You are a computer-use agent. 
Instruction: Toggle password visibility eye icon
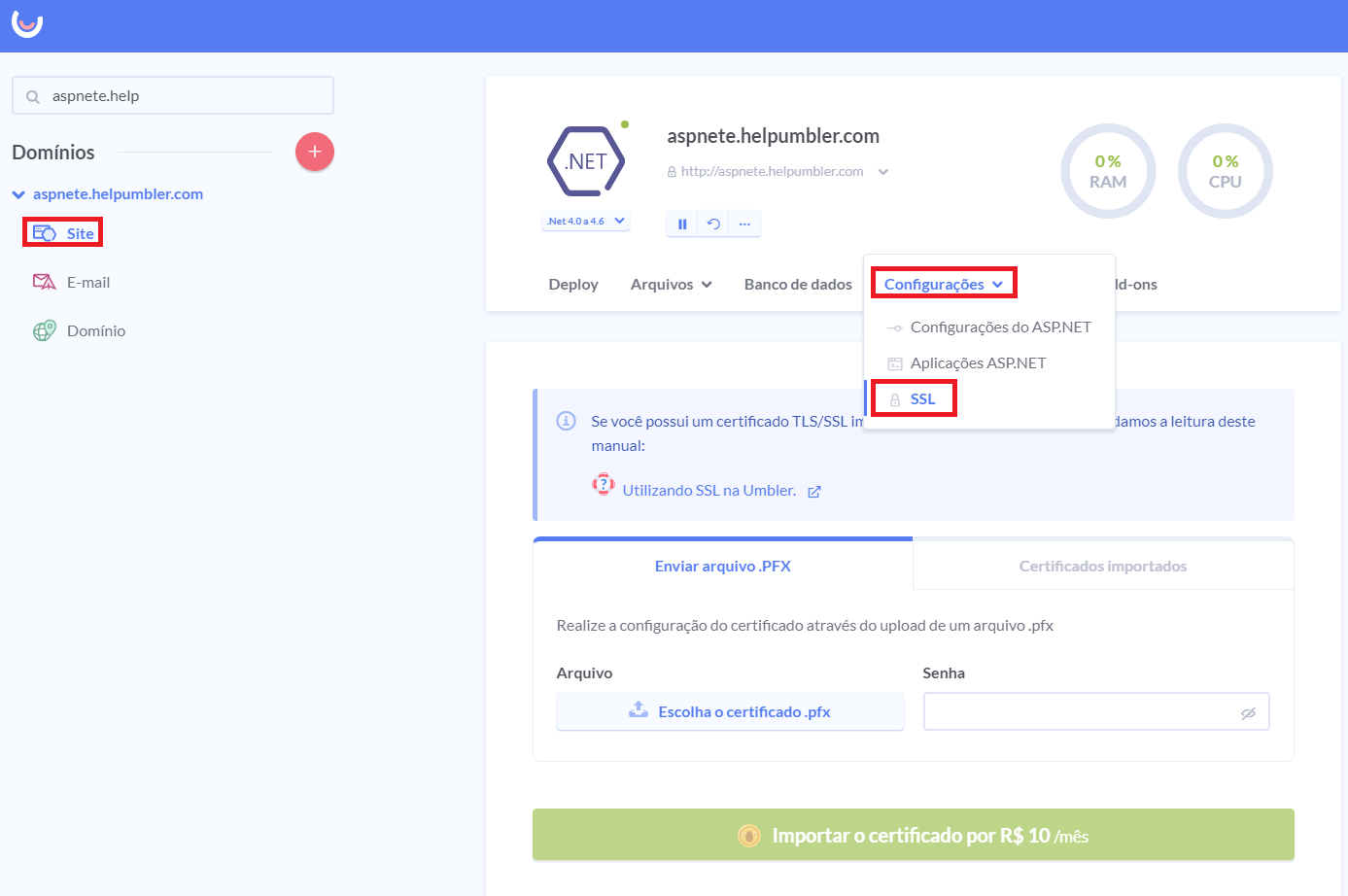[1248, 712]
